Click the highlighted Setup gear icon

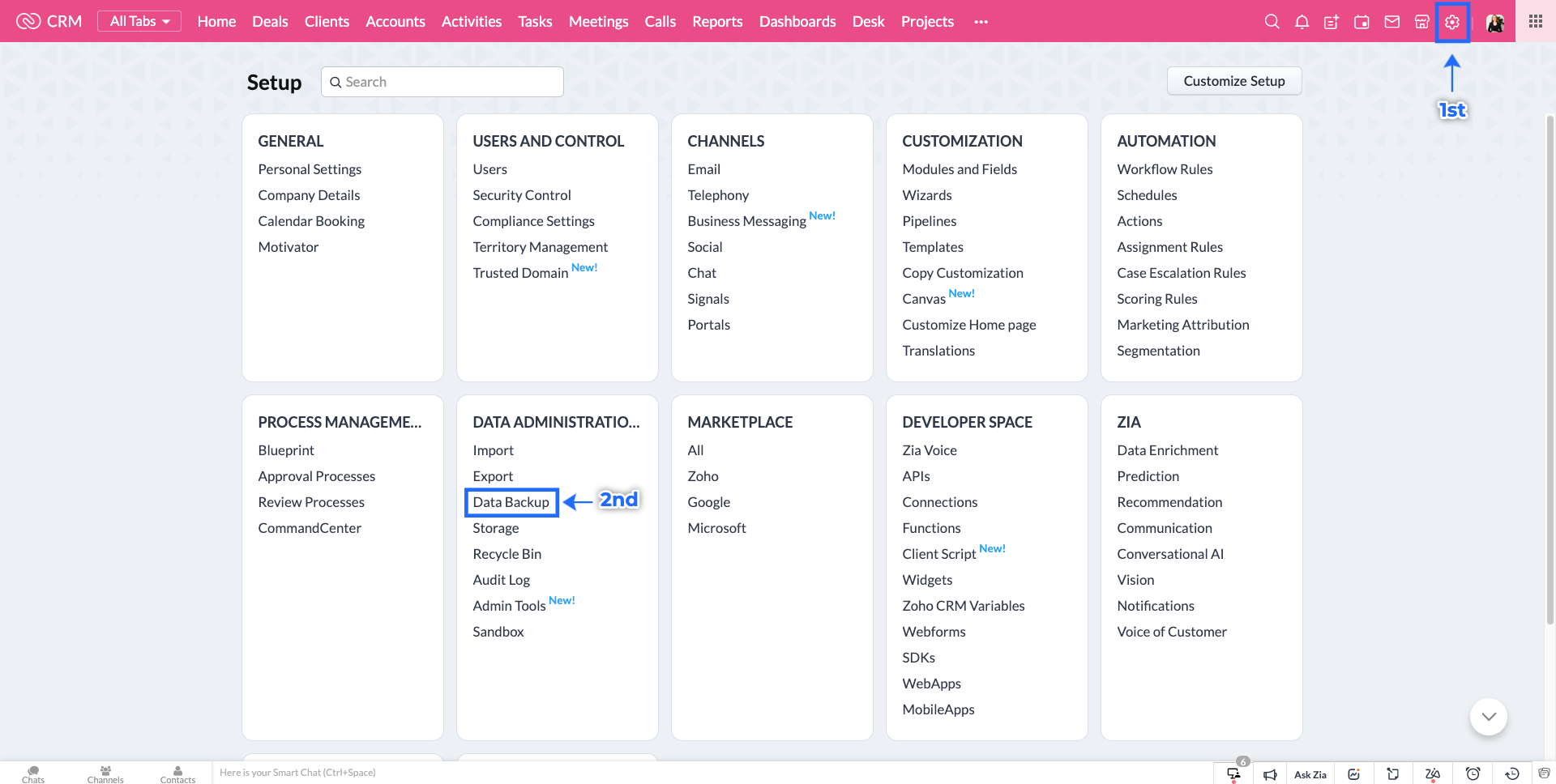coord(1451,22)
